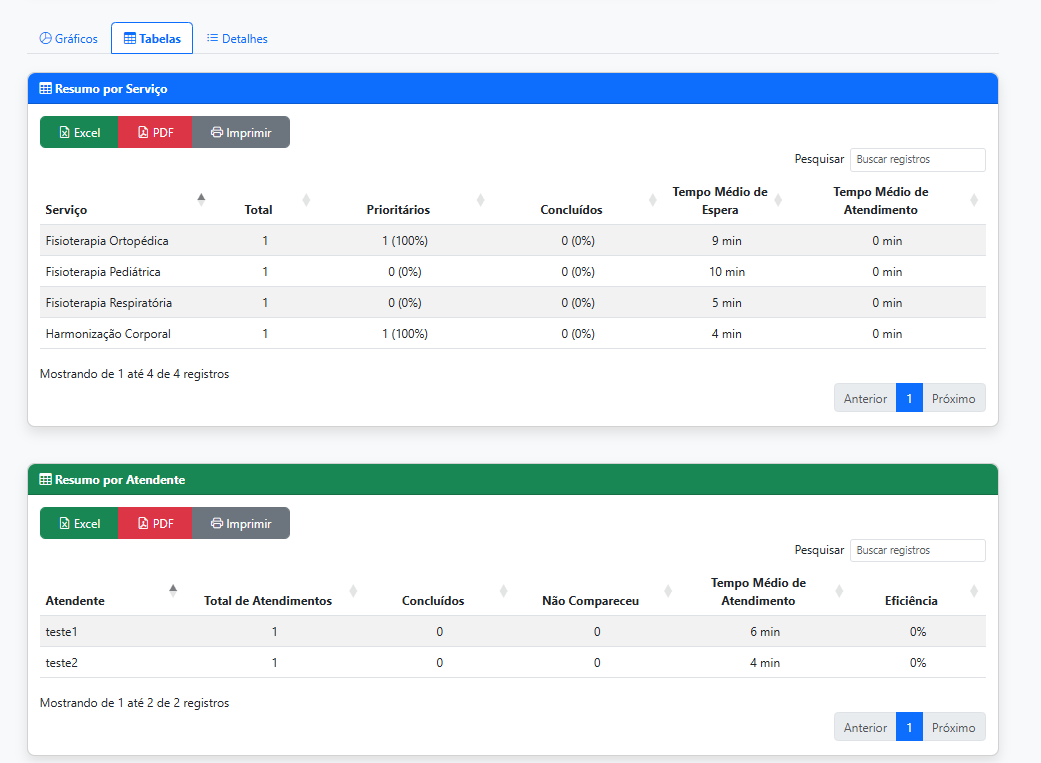Print the Resumo por Atendente table
Image resolution: width=1041 pixels, height=763 pixels.
pos(241,523)
